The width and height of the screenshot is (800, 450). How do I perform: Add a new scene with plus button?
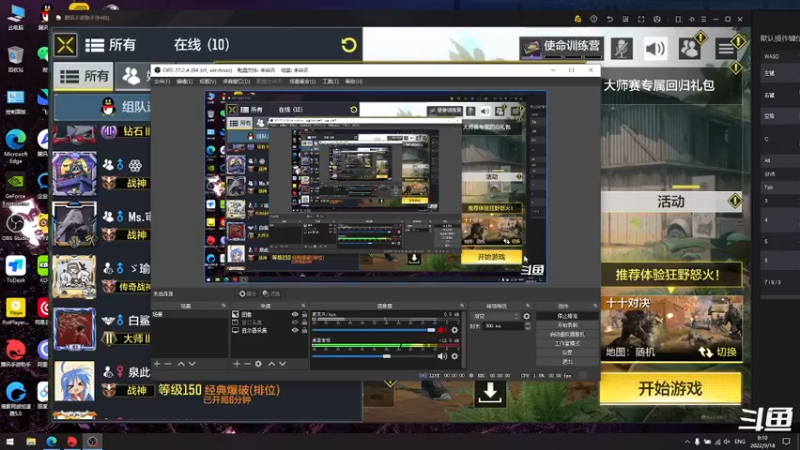pos(157,364)
